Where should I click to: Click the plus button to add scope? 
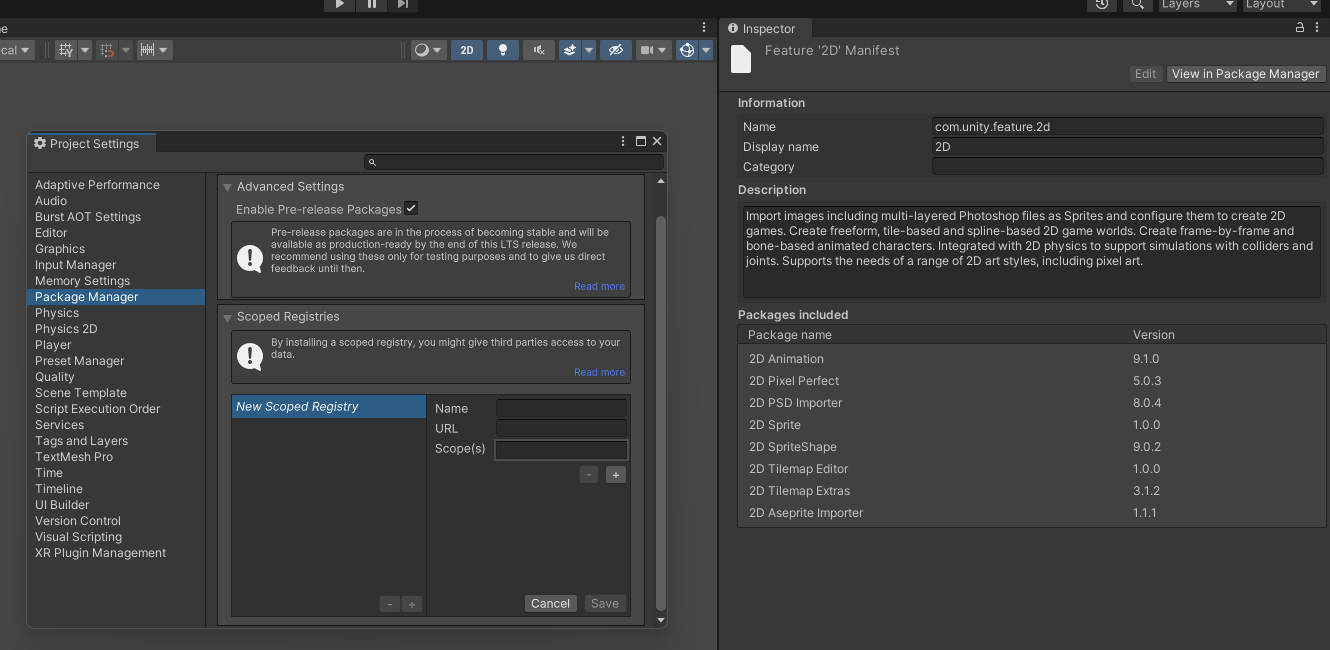pyautogui.click(x=616, y=475)
